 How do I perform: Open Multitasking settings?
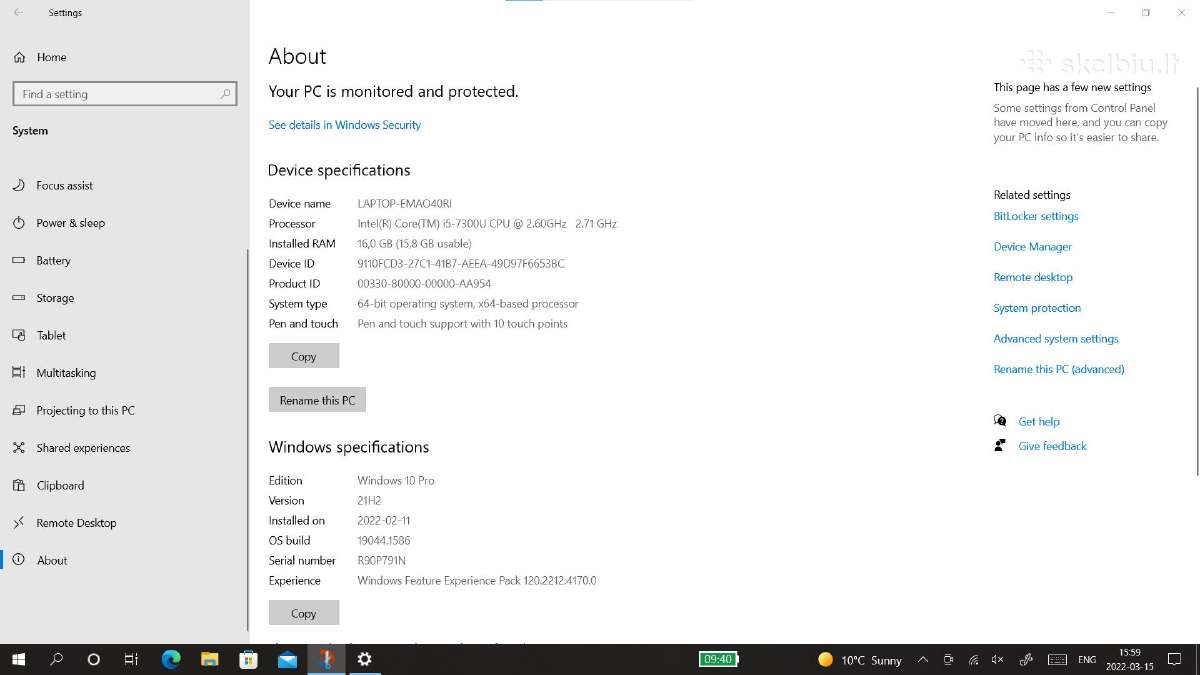pyautogui.click(x=66, y=373)
